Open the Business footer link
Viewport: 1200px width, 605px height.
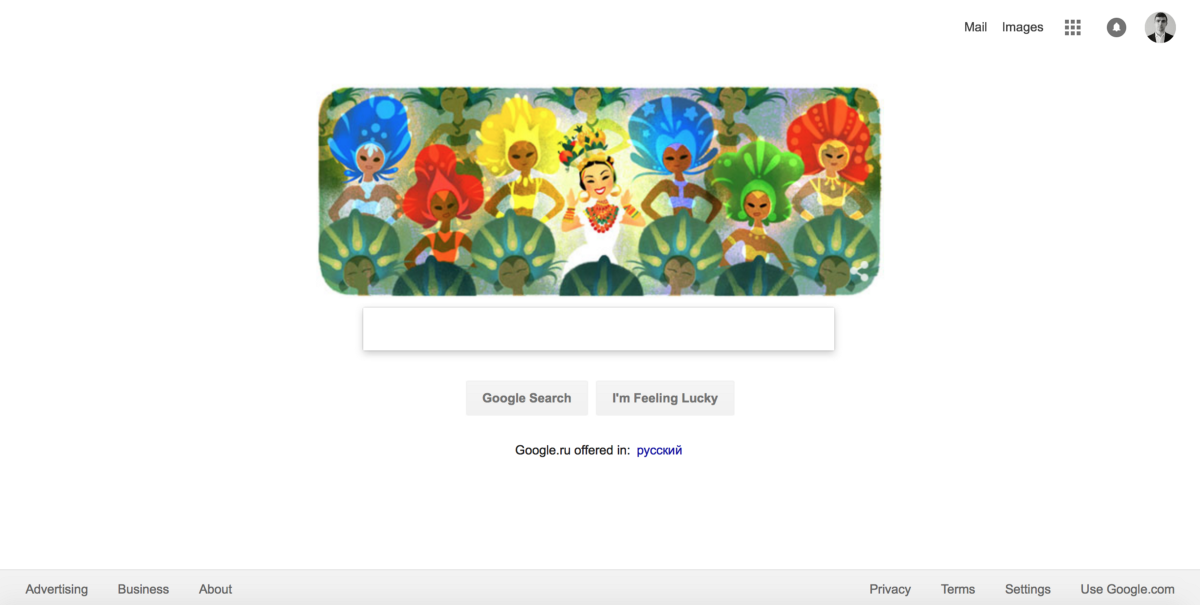click(x=143, y=589)
